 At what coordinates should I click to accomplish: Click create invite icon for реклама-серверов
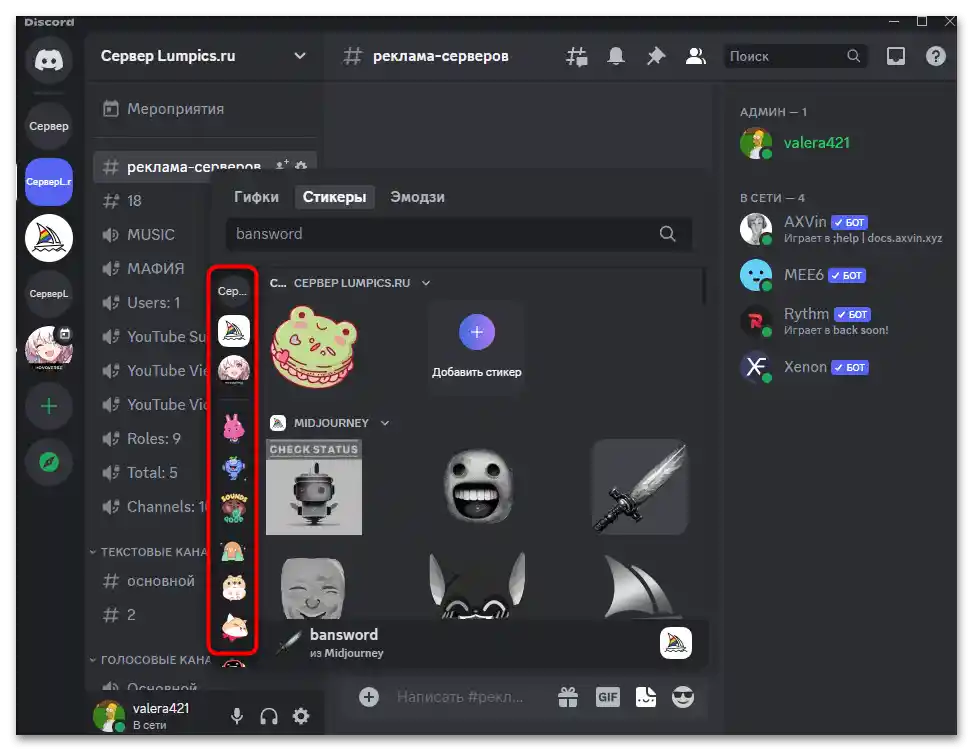(282, 166)
